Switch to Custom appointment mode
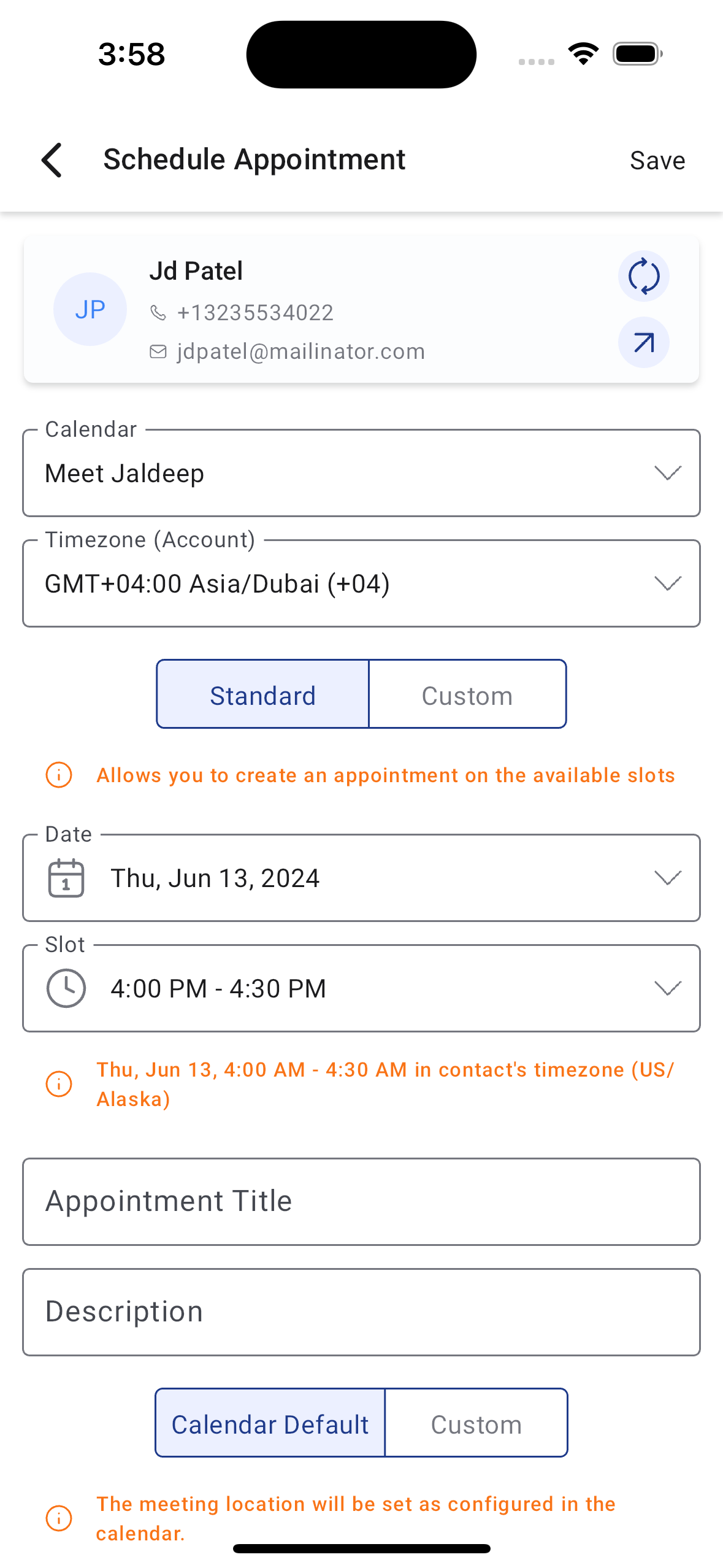The width and height of the screenshot is (723, 1568). tap(467, 695)
